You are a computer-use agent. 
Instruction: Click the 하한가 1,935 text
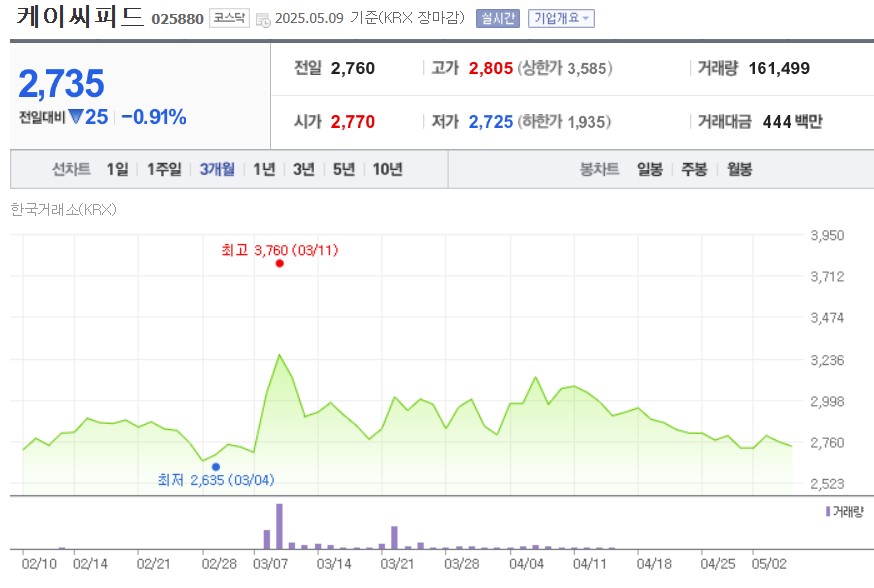(x=564, y=122)
